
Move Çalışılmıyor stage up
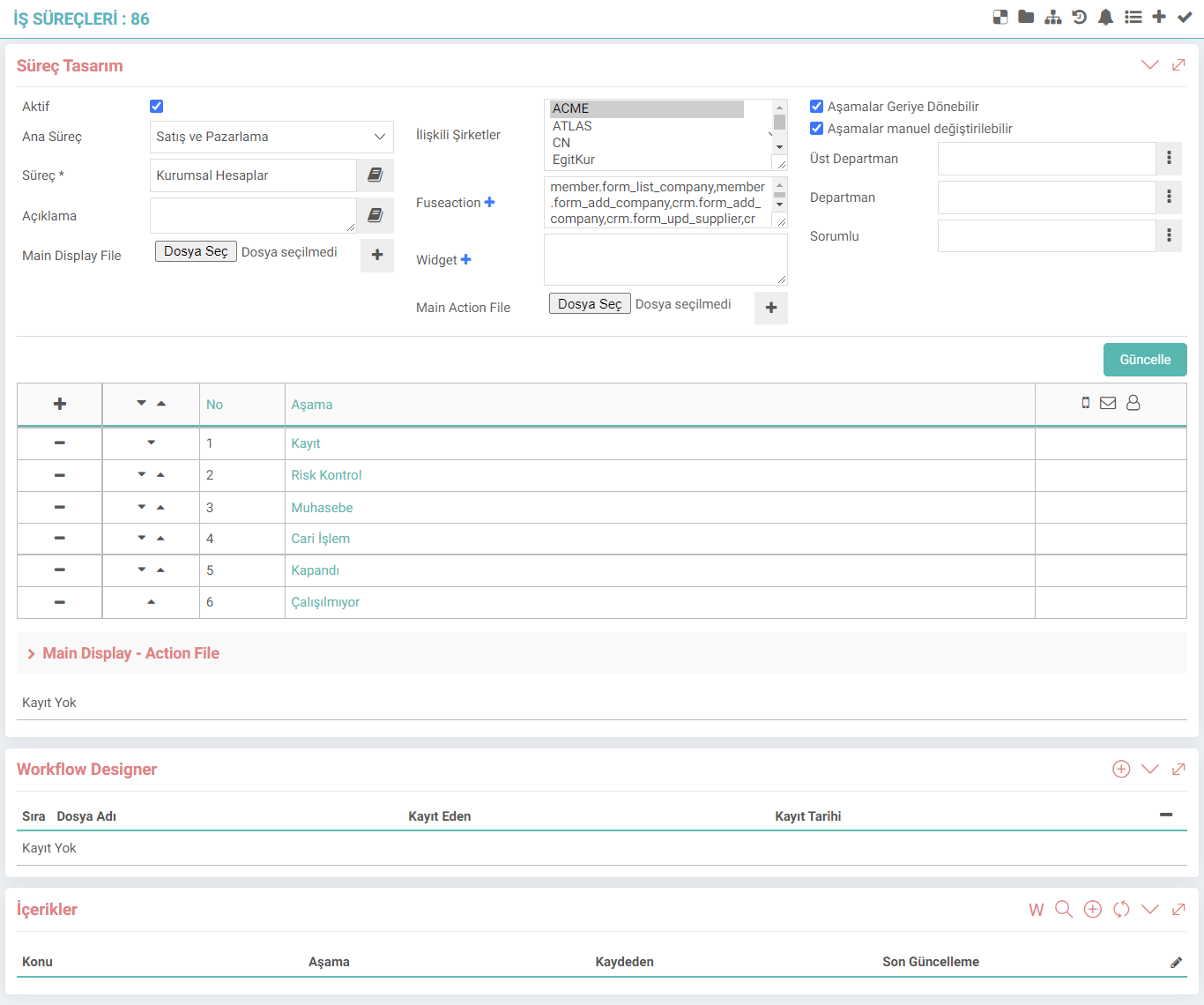pyautogui.click(x=152, y=602)
